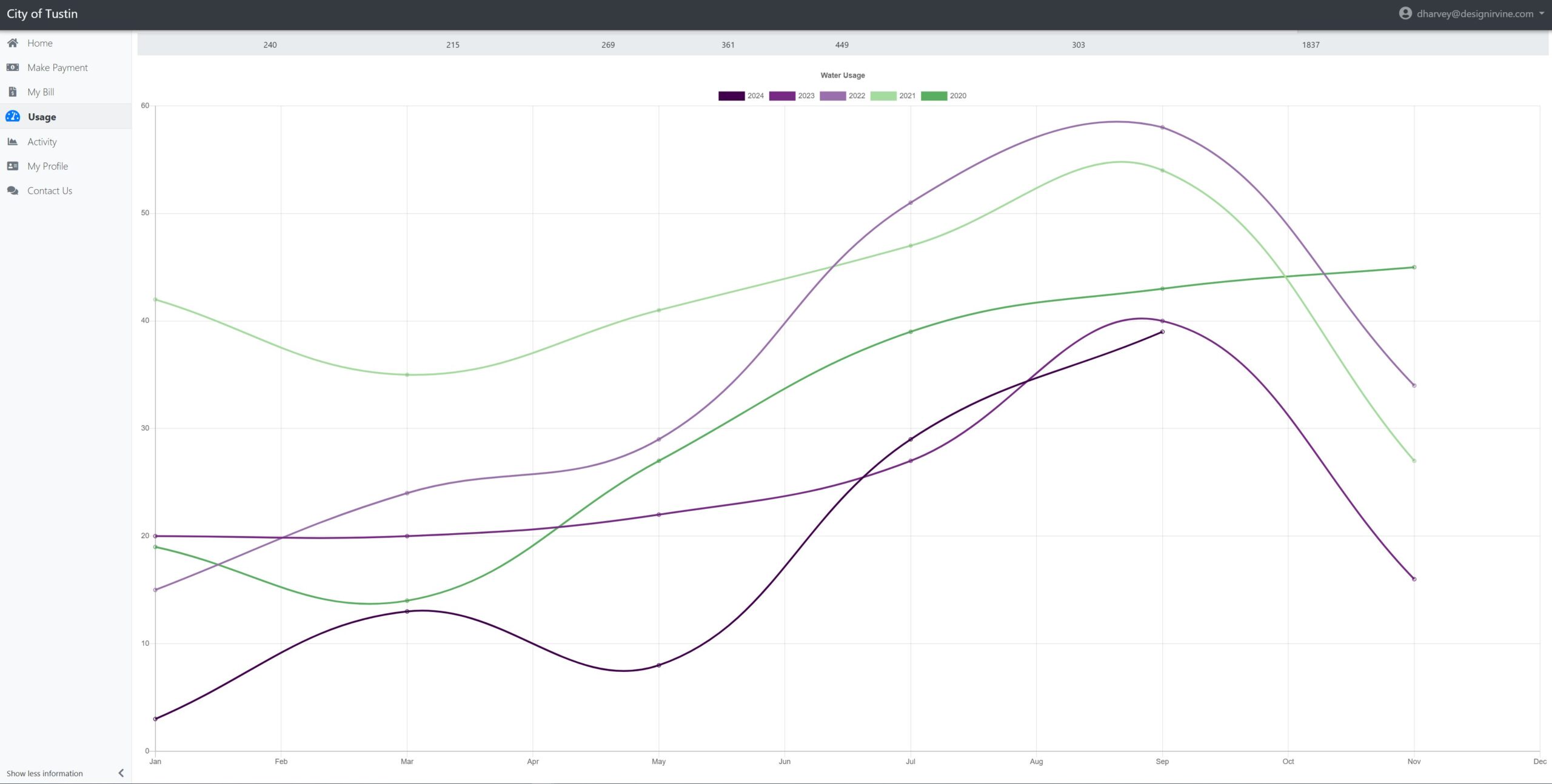The height and width of the screenshot is (784, 1552).
Task: Click the Home house icon
Action: pyautogui.click(x=12, y=43)
